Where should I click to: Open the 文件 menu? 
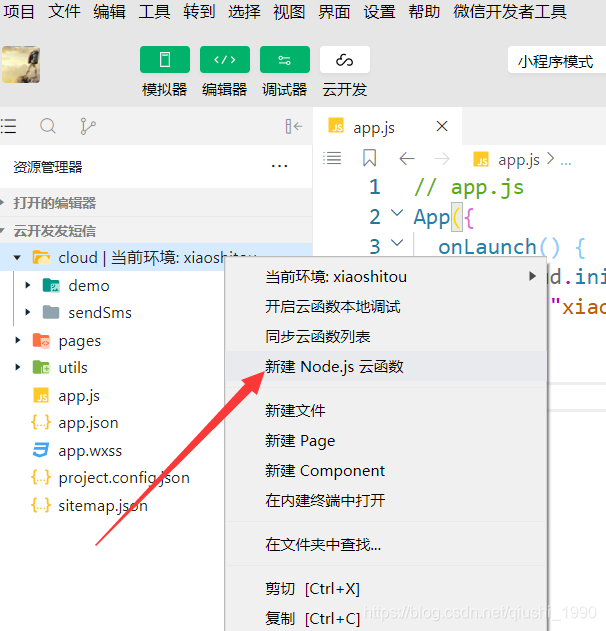pyautogui.click(x=64, y=11)
